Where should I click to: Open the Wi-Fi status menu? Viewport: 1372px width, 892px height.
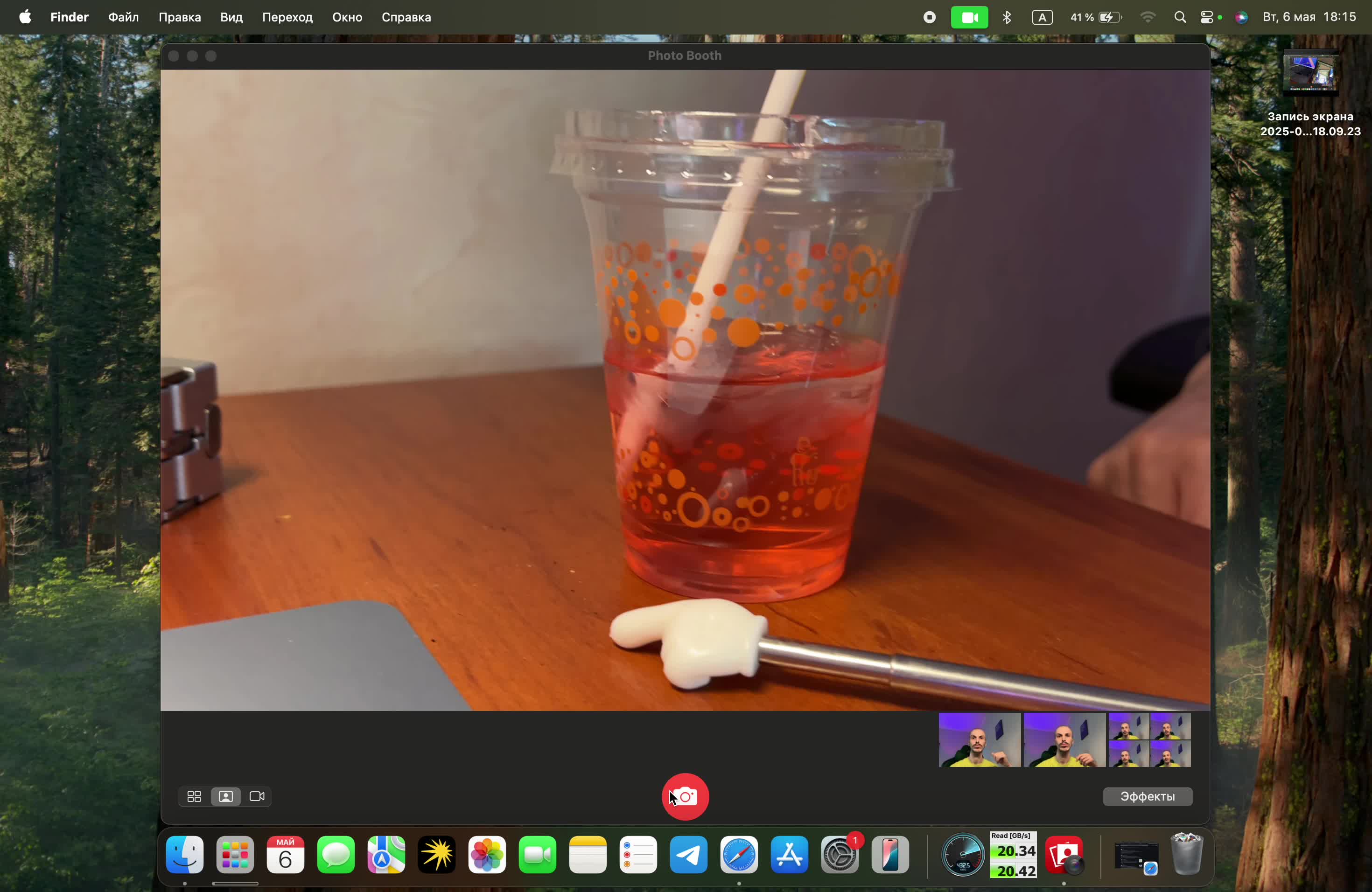(1148, 17)
